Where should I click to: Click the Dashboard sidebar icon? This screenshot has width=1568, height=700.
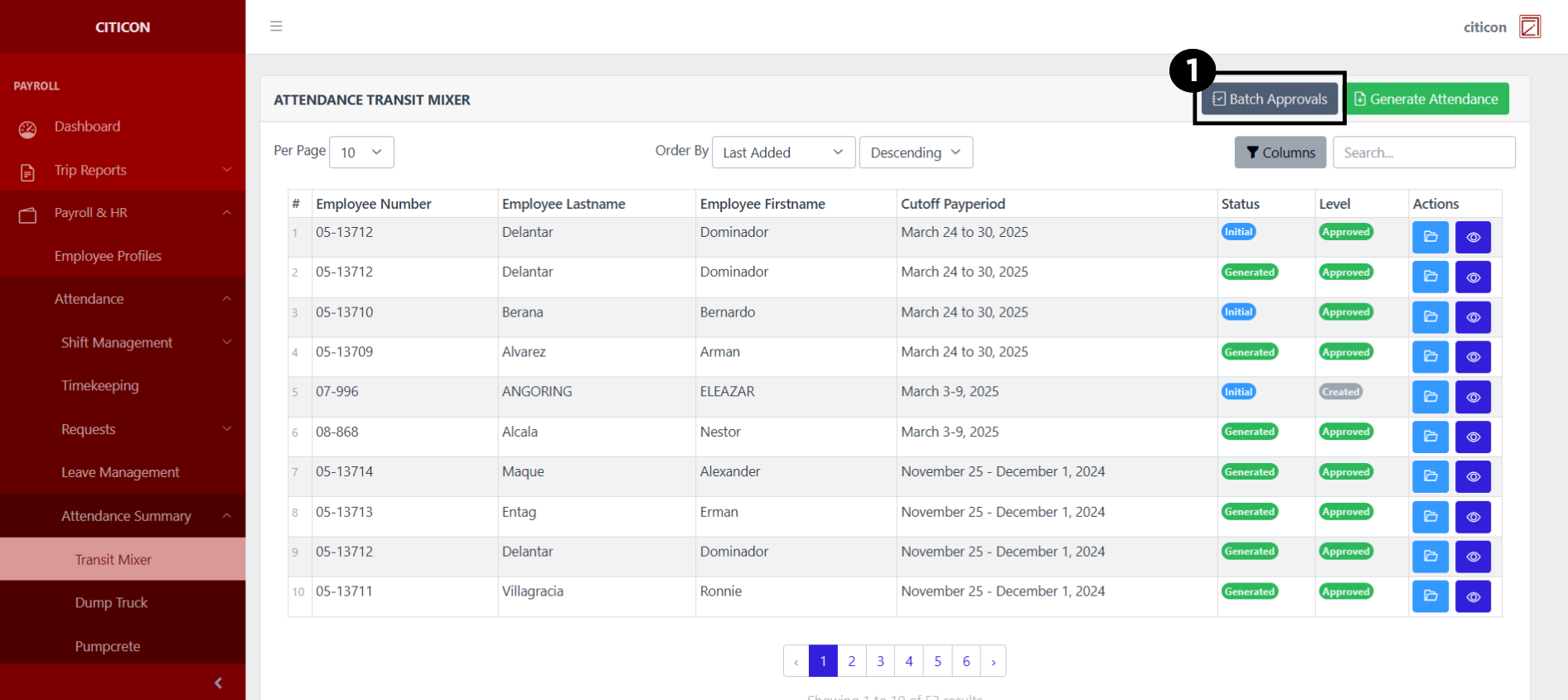(28, 128)
